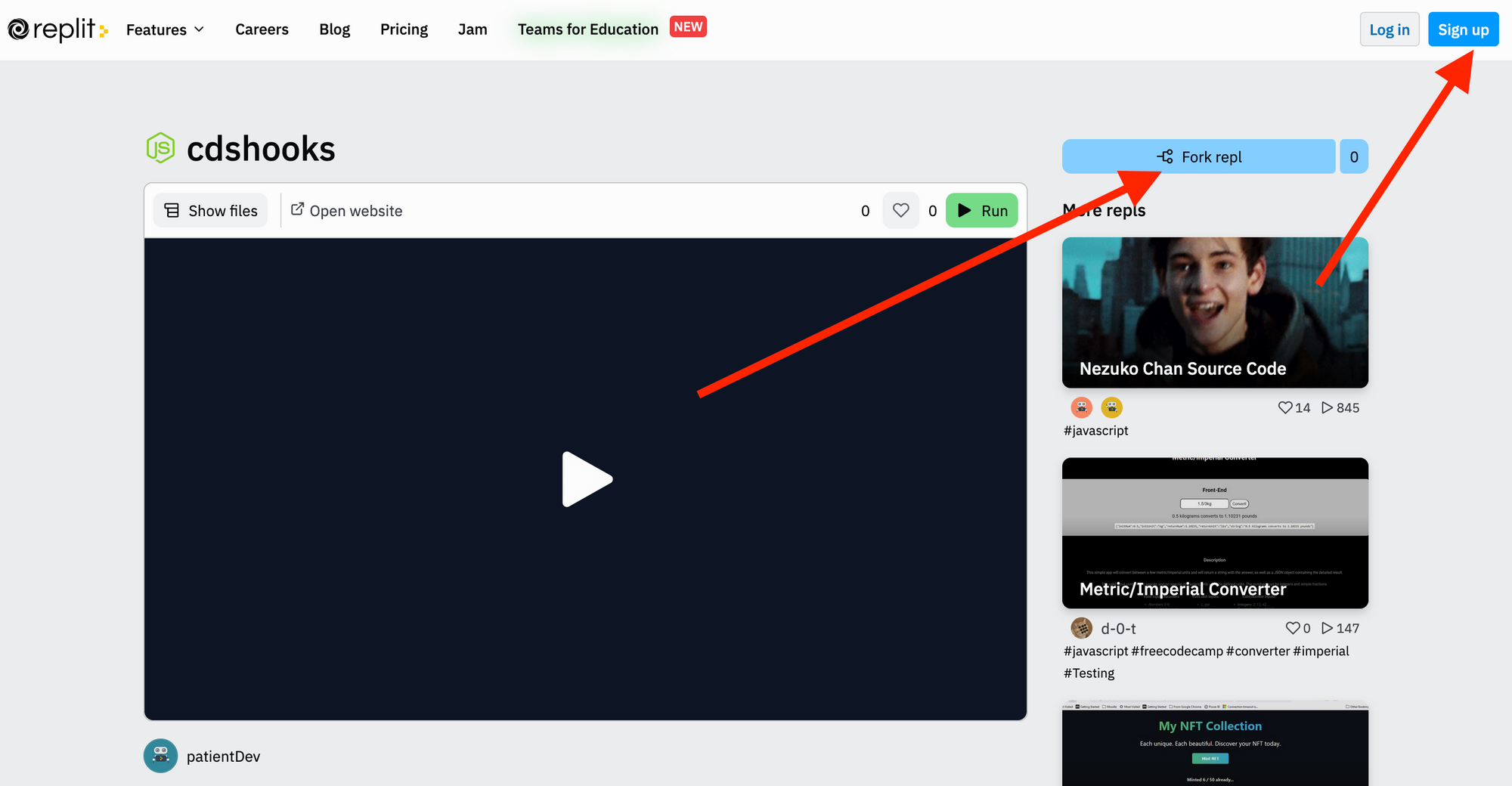Click the Fork repl button
The height and width of the screenshot is (786, 1512).
pyautogui.click(x=1198, y=156)
